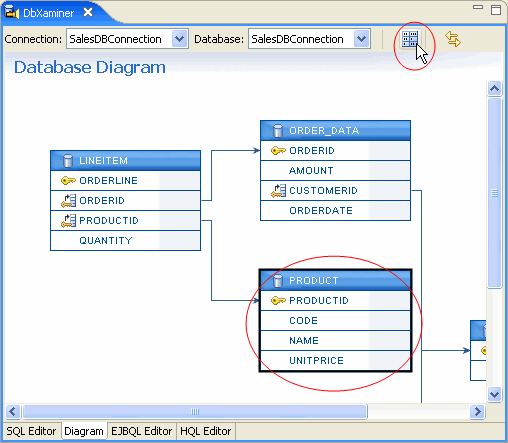Switch to the Diagram tab
This screenshot has width=508, height=443.
click(x=84, y=431)
